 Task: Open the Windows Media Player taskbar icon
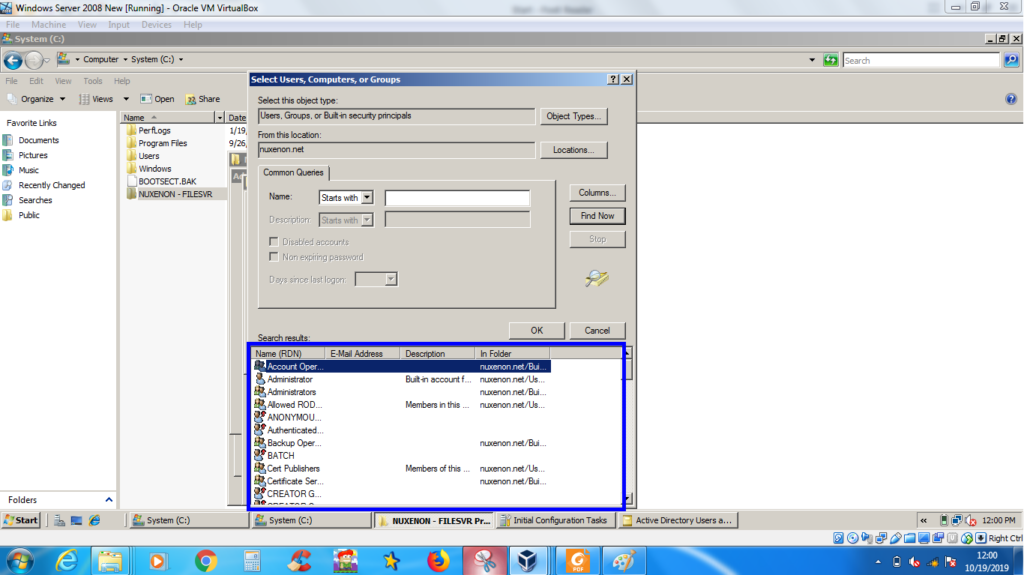(157, 561)
